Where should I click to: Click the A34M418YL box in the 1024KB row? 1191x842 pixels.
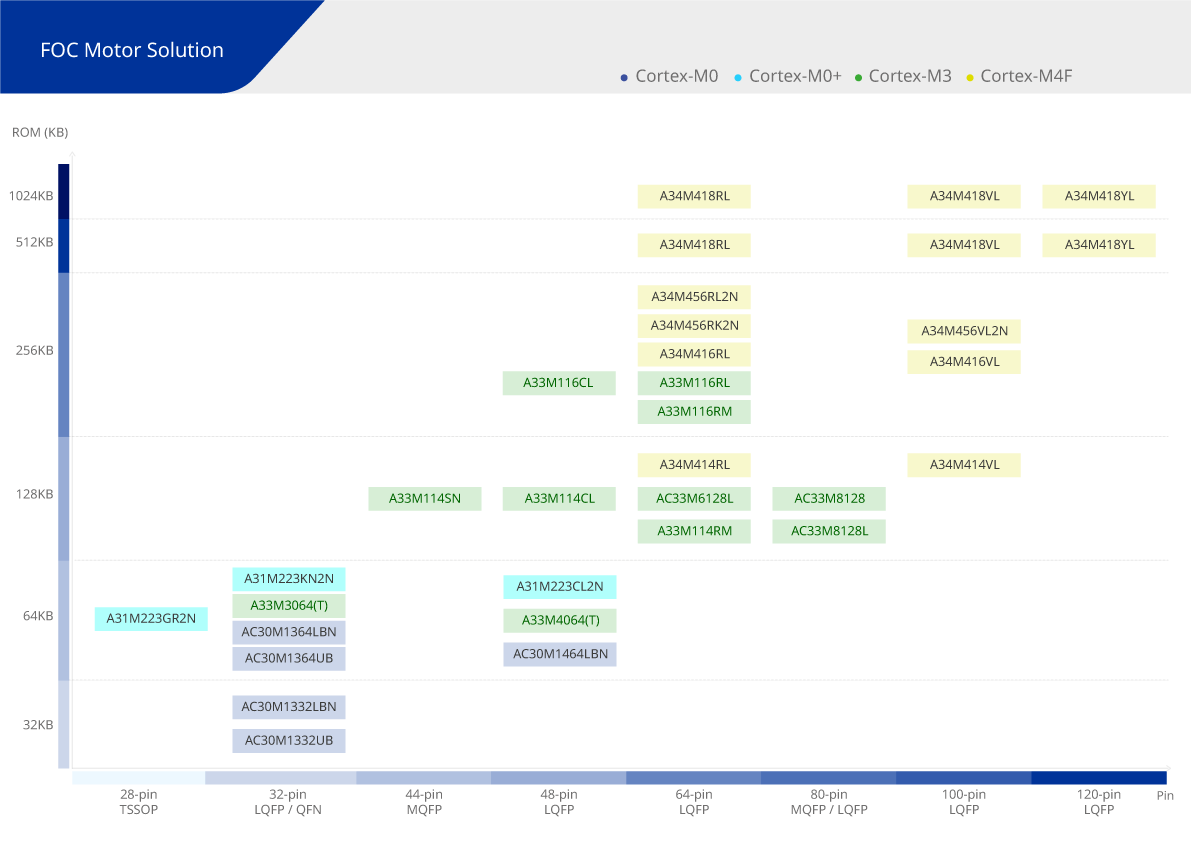(1099, 196)
